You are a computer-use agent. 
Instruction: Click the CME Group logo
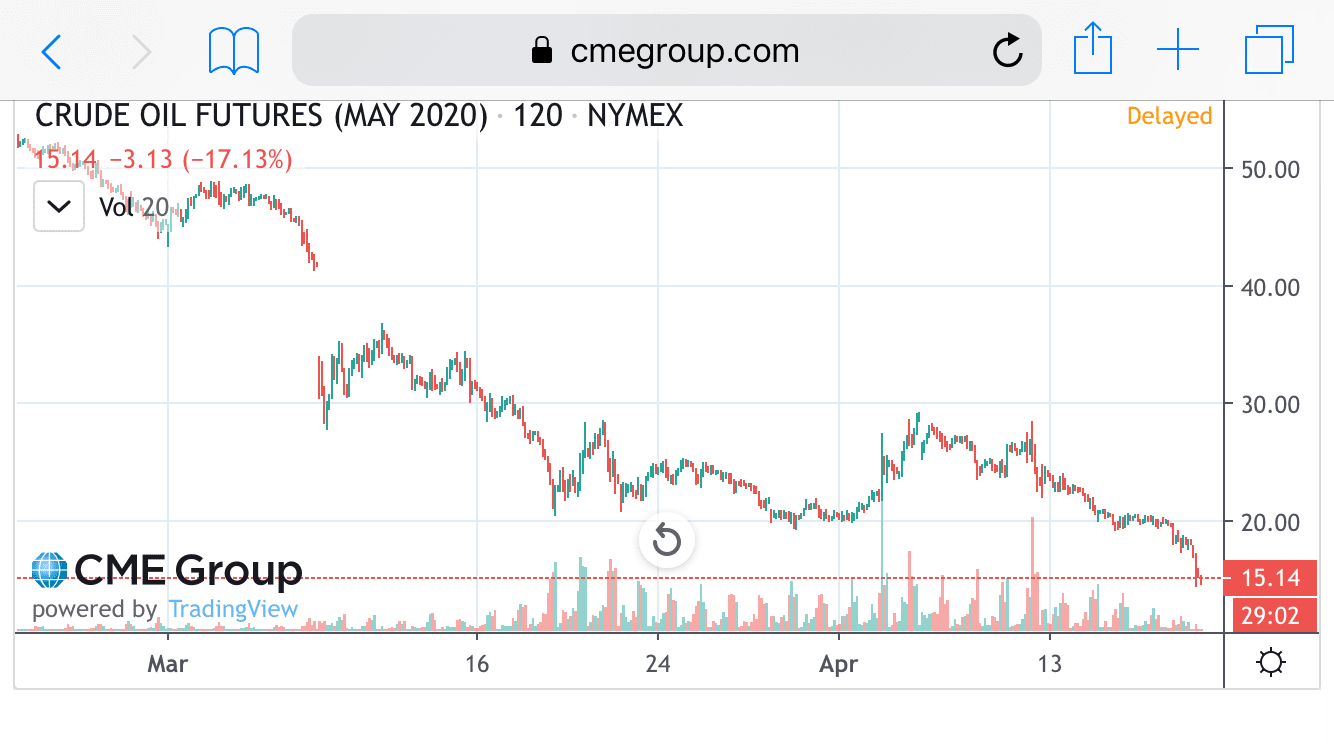tap(167, 571)
